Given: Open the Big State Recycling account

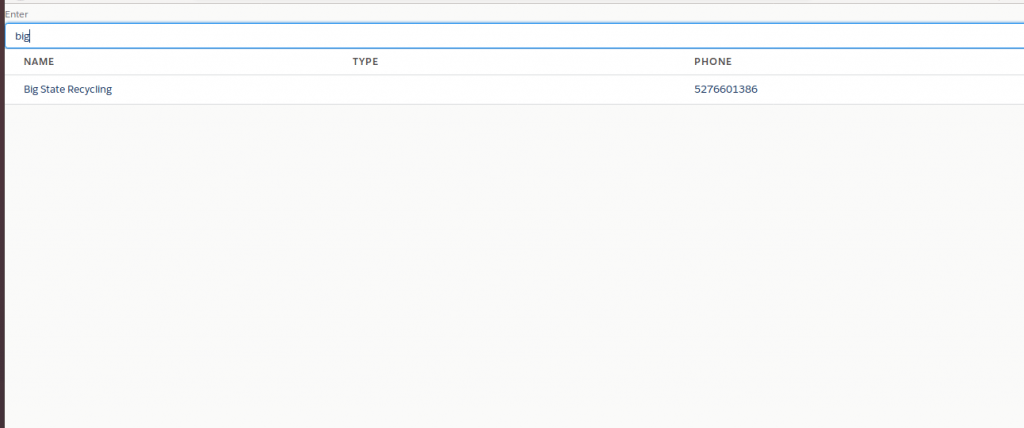Looking at the screenshot, I should (68, 89).
